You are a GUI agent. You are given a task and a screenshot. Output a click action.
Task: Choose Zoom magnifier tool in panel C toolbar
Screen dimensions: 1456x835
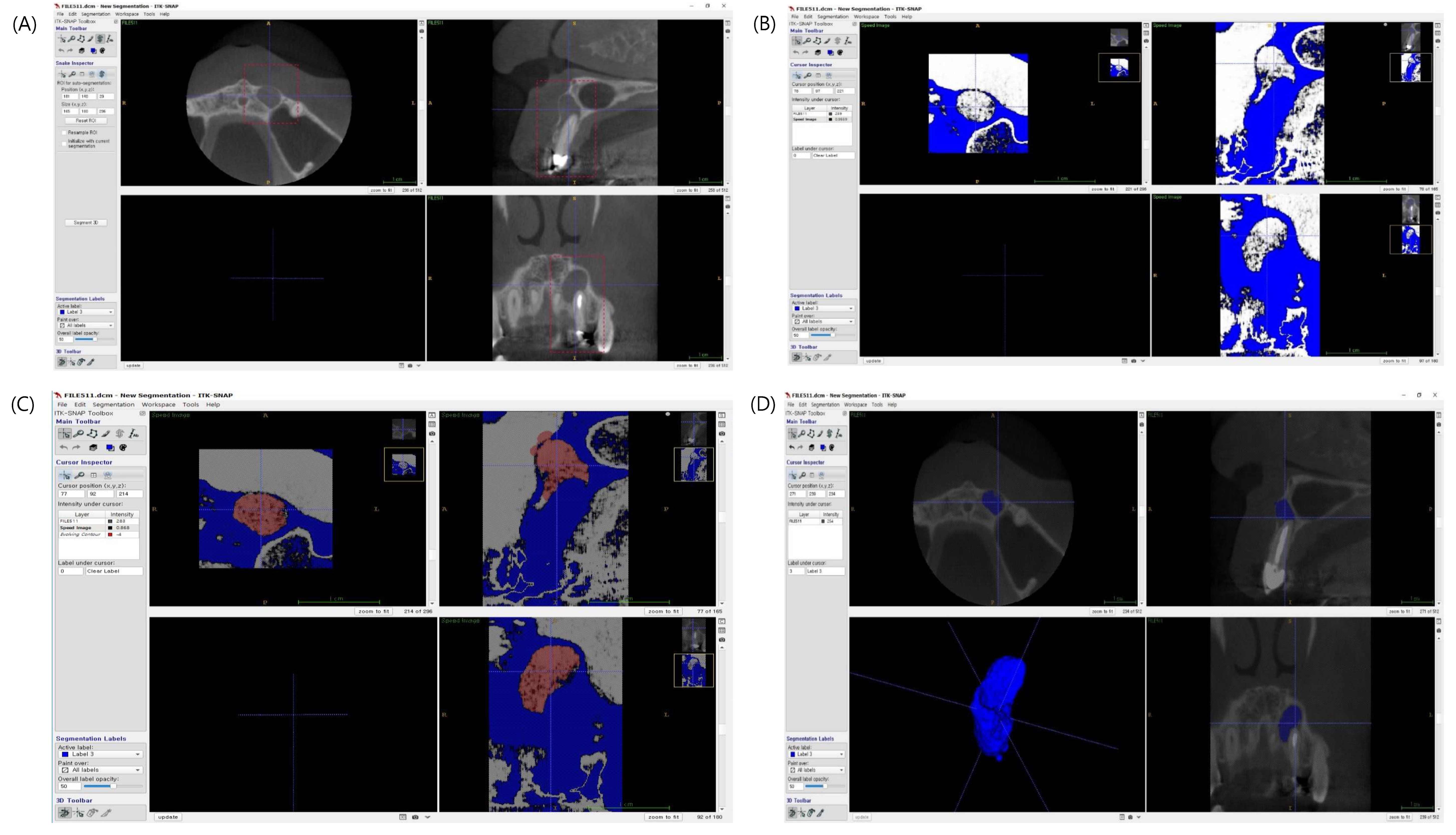point(79,434)
